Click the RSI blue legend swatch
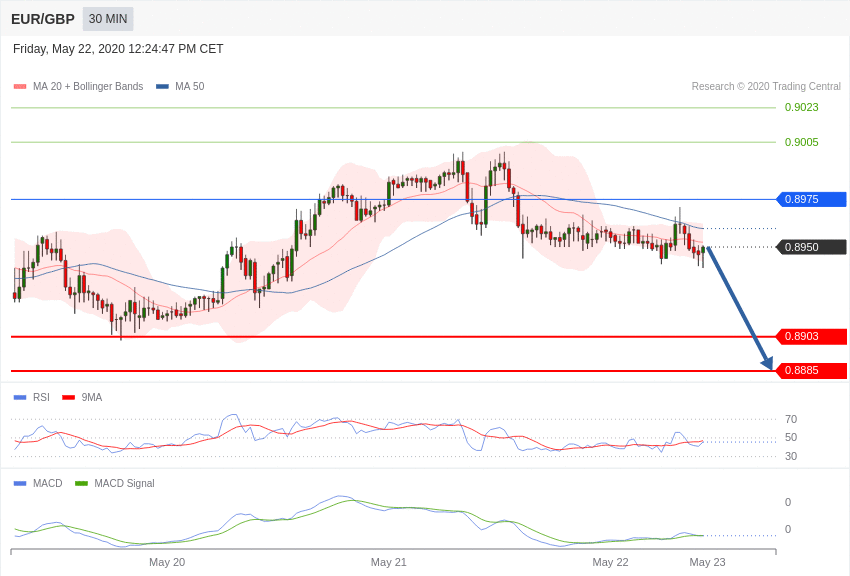The image size is (850, 576). coord(20,397)
